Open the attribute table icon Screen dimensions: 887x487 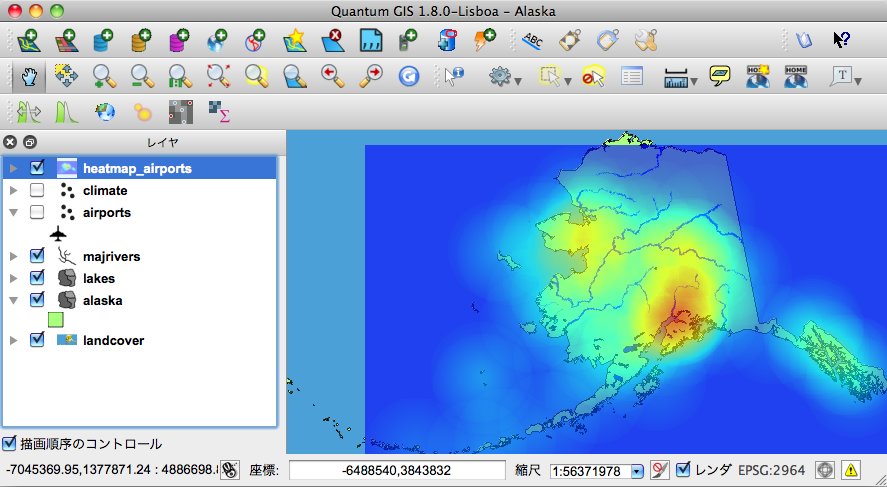pos(631,75)
